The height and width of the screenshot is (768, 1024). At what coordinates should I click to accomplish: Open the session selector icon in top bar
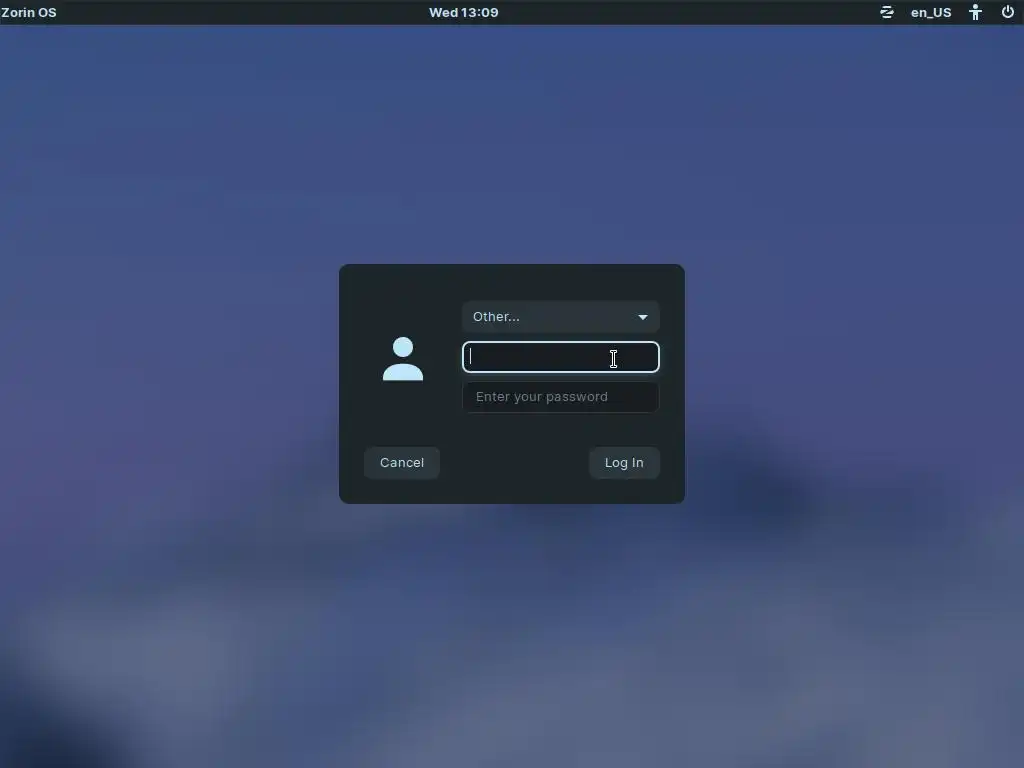tap(886, 12)
